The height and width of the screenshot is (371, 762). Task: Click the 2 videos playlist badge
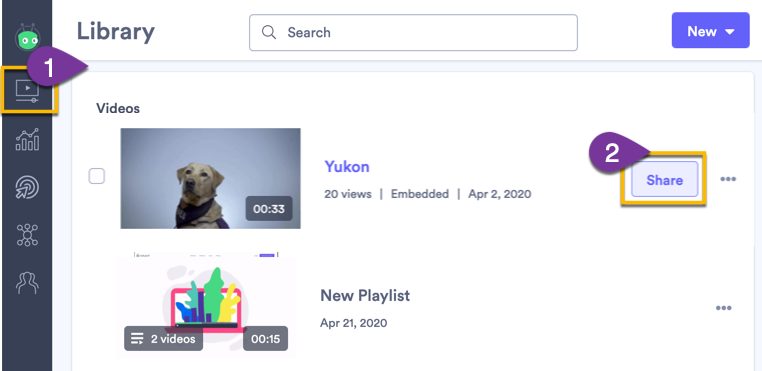click(163, 338)
